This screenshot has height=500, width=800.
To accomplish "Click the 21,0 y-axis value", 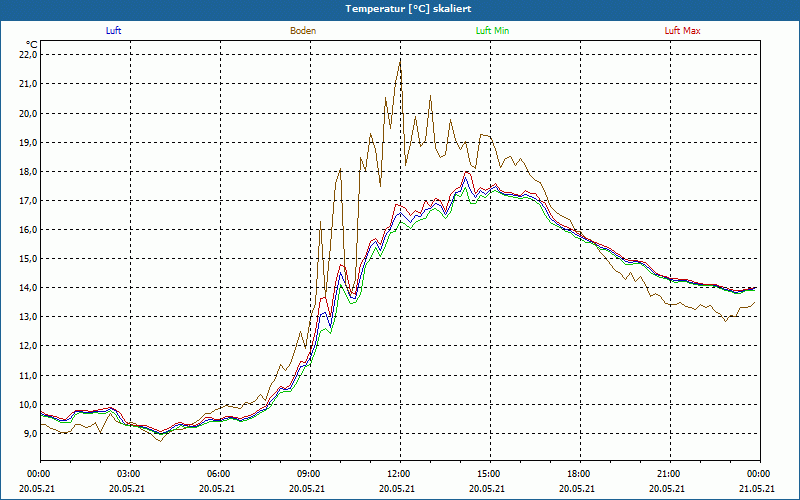I will pos(29,84).
